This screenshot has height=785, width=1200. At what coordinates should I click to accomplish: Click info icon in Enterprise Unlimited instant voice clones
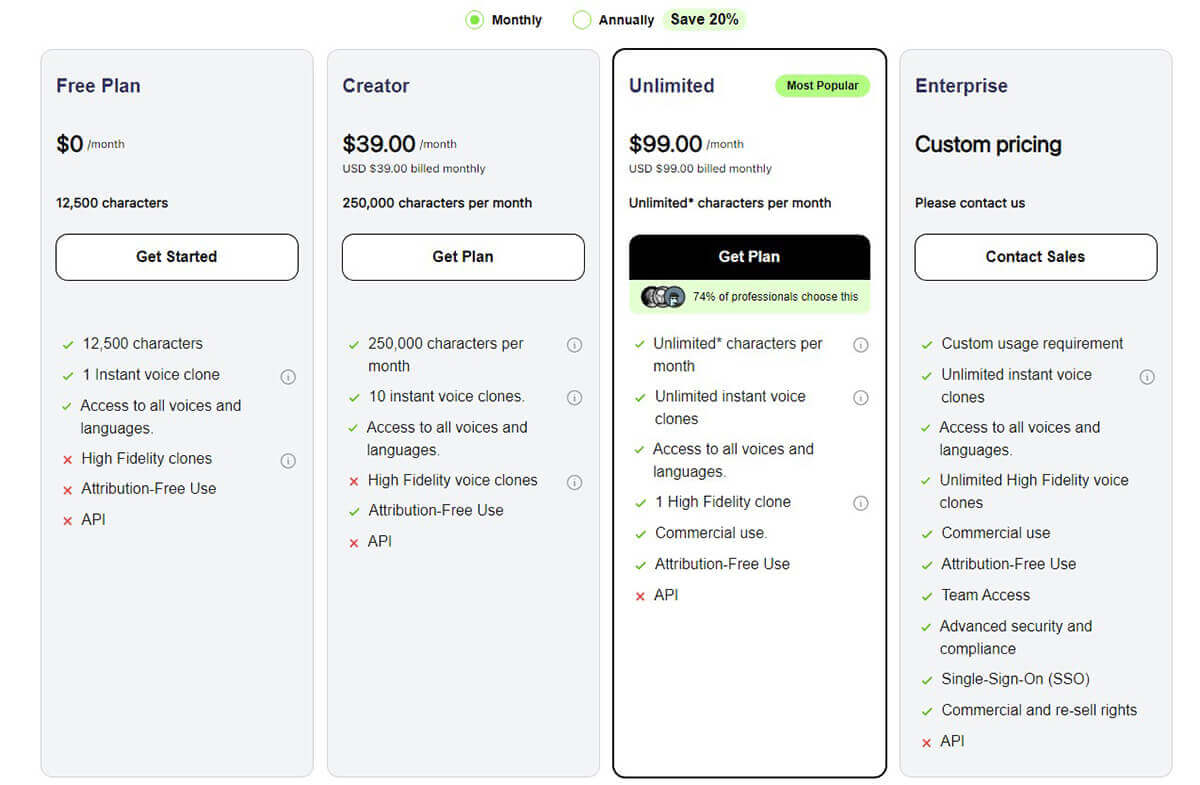click(x=1147, y=377)
